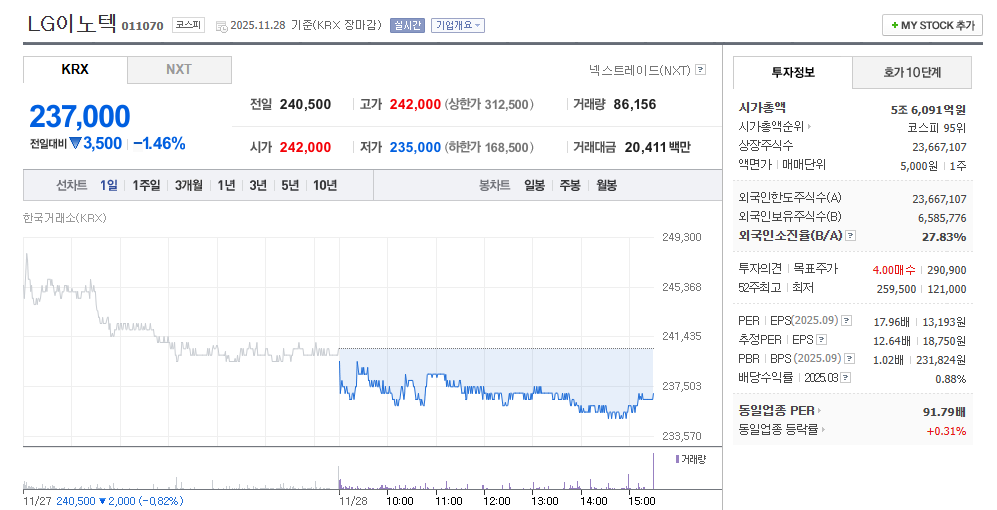
Task: Click the 코스피 95위 ranking value
Action: tap(937, 128)
